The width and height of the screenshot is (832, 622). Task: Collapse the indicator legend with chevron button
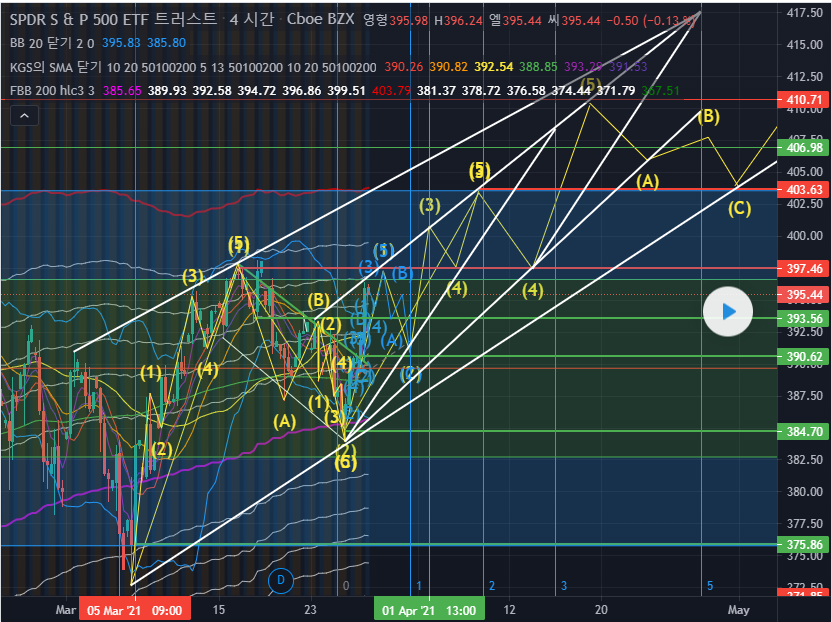click(24, 117)
